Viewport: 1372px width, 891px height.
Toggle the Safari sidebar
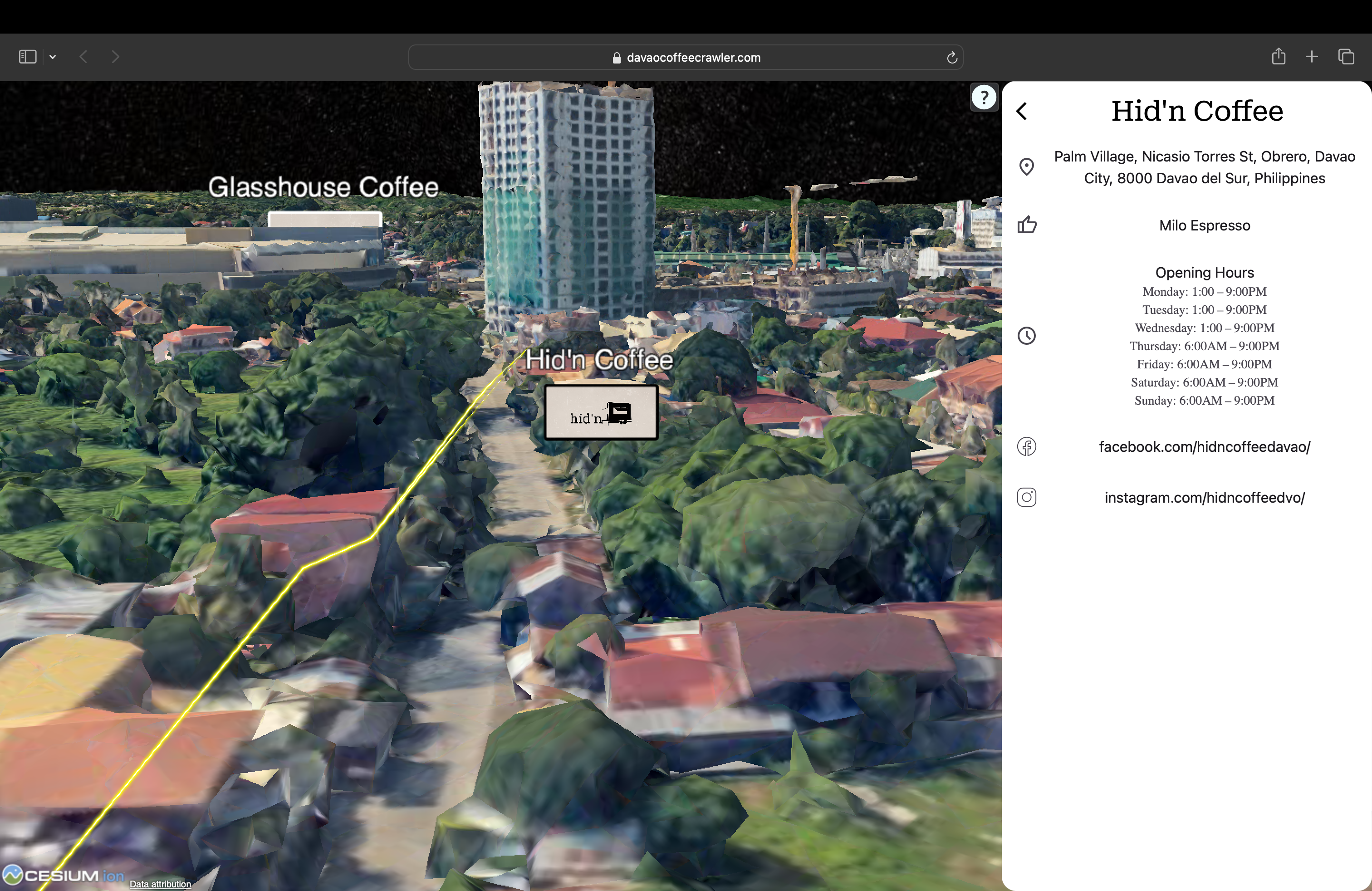[x=28, y=56]
